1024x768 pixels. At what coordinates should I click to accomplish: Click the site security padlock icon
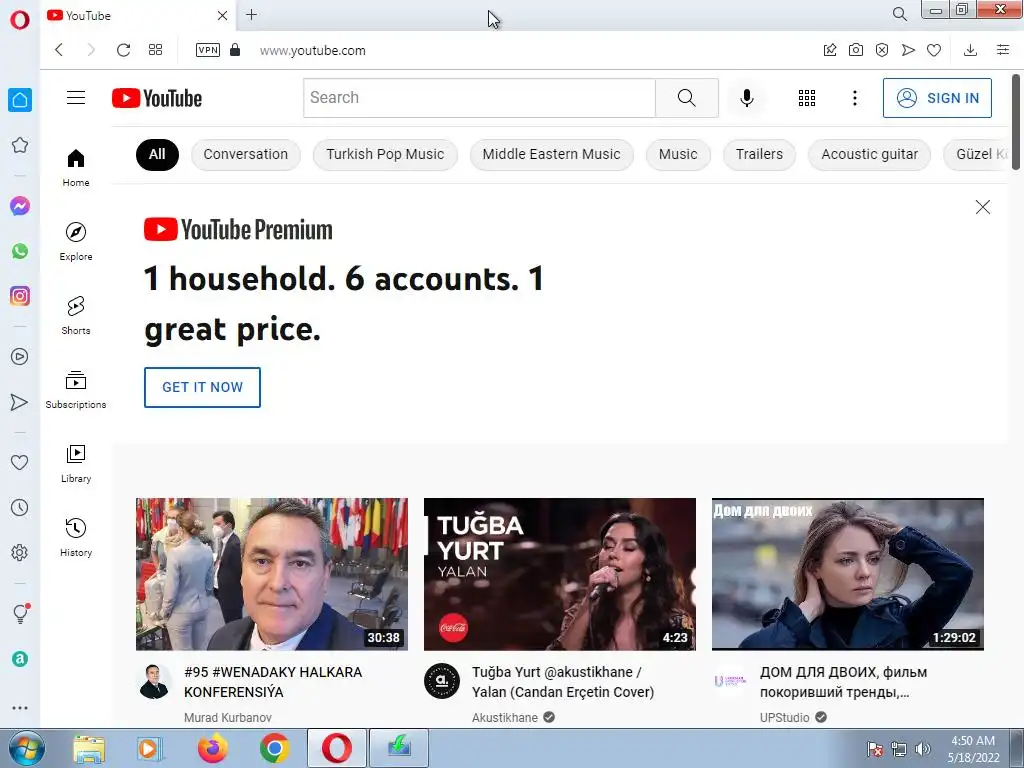point(235,50)
